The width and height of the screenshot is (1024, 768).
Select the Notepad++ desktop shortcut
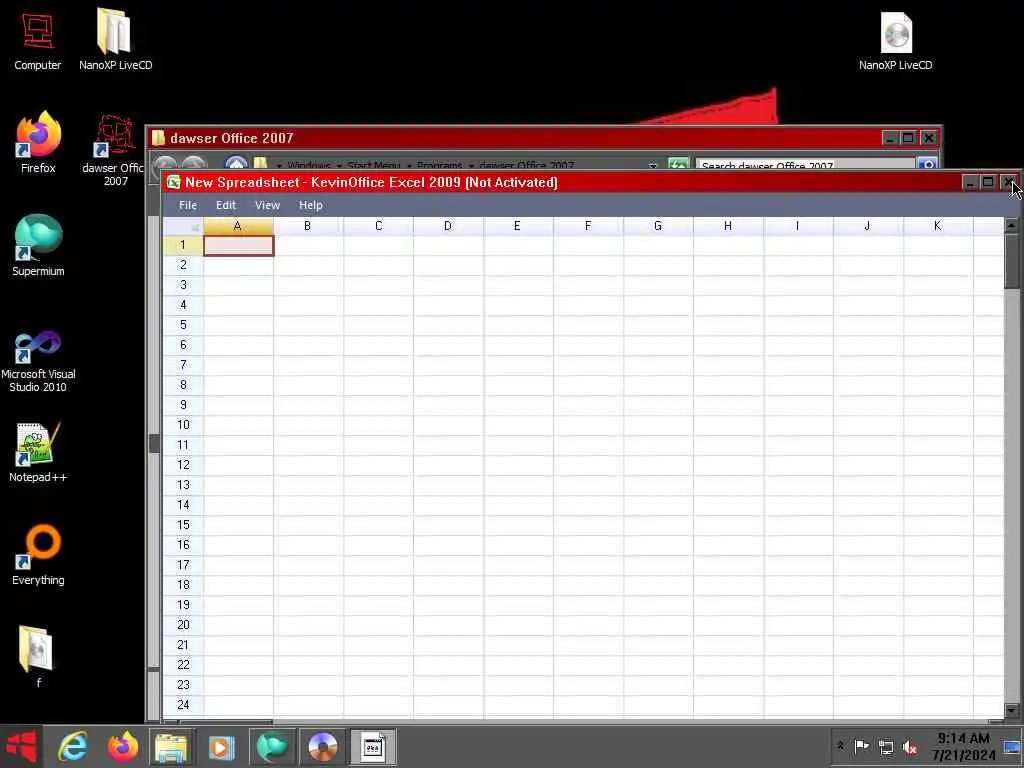(x=38, y=452)
